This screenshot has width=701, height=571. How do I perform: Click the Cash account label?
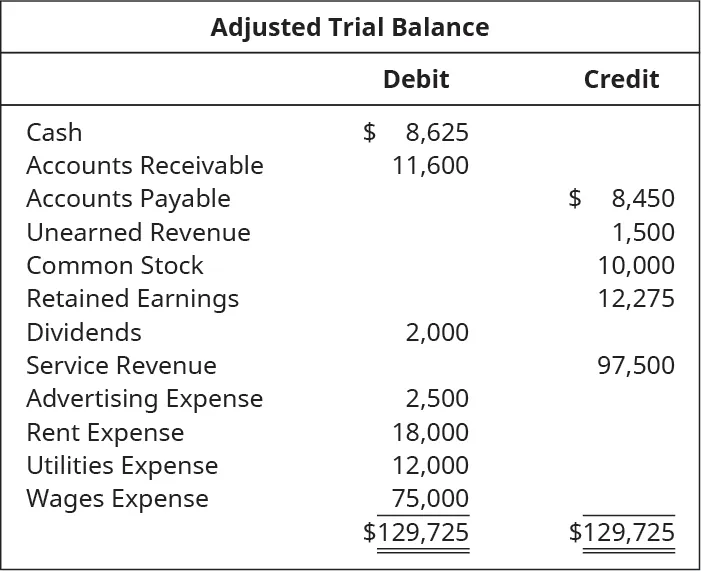(x=54, y=132)
